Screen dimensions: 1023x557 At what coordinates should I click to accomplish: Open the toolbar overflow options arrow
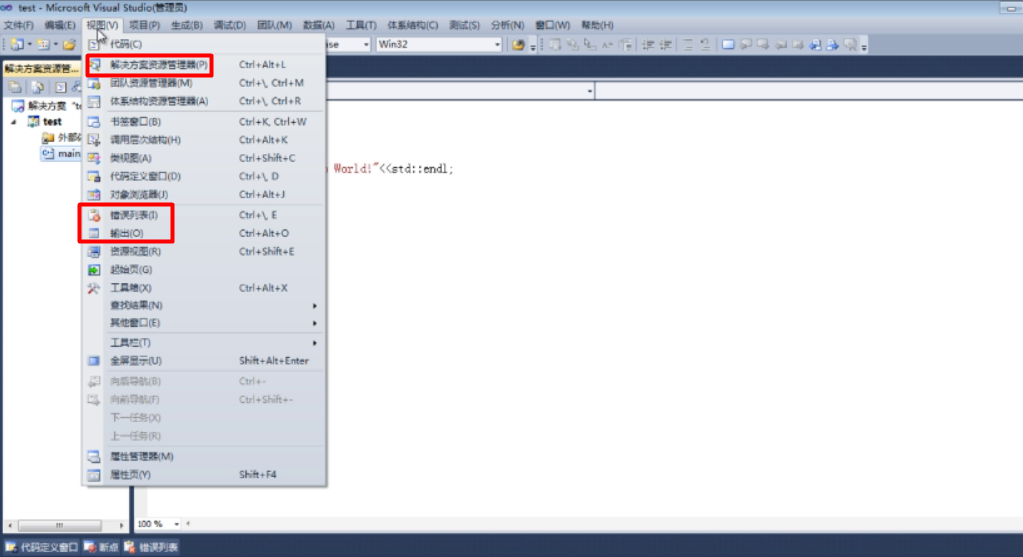864,46
